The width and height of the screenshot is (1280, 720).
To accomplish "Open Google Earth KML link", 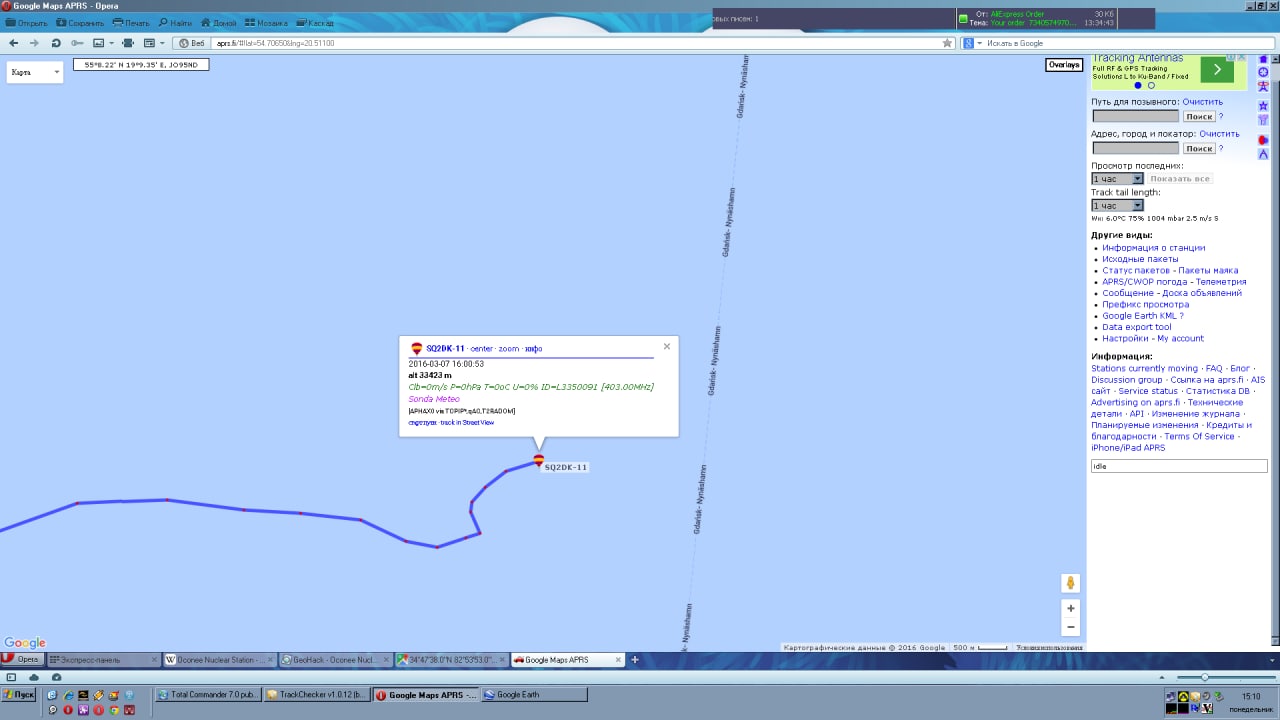I will [x=1139, y=316].
